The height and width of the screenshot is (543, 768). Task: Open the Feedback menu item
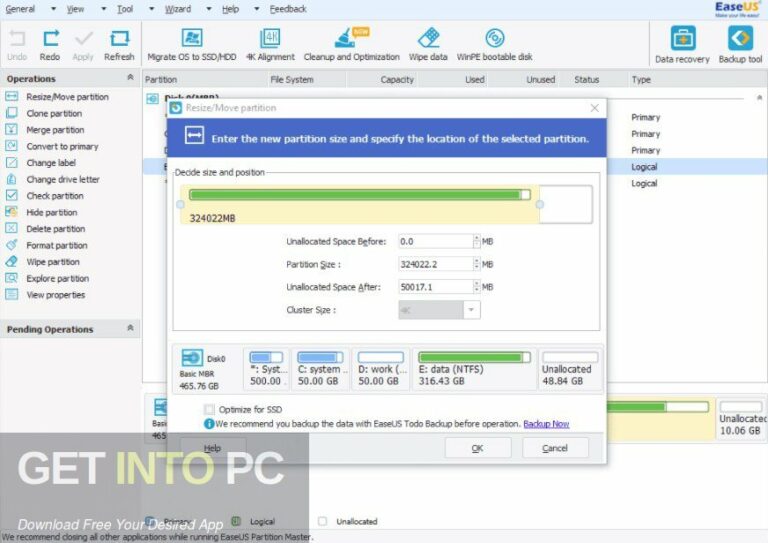288,9
